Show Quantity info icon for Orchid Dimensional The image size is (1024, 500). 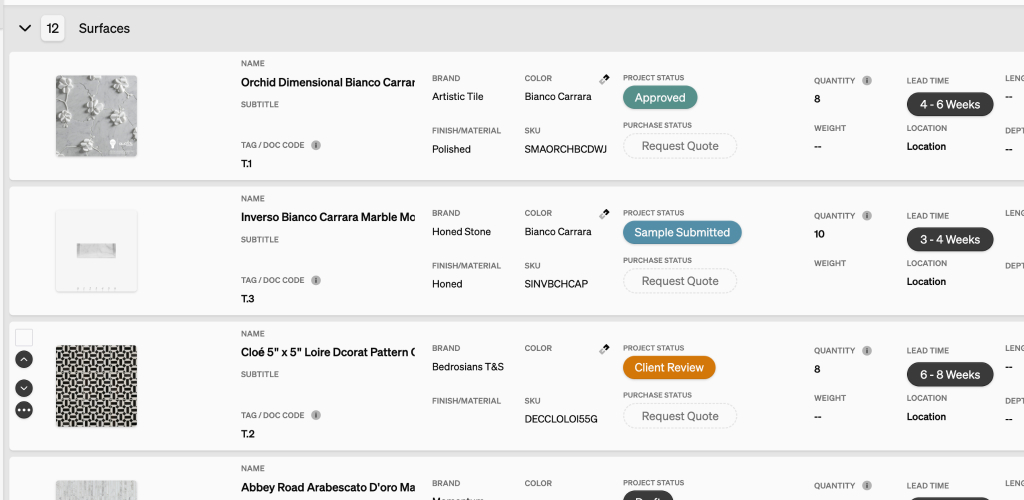pos(867,81)
